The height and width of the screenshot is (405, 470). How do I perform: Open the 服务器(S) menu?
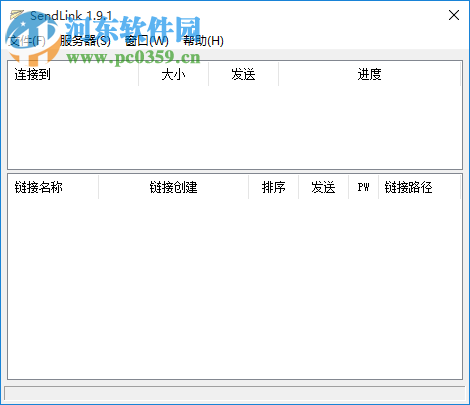(x=85, y=41)
